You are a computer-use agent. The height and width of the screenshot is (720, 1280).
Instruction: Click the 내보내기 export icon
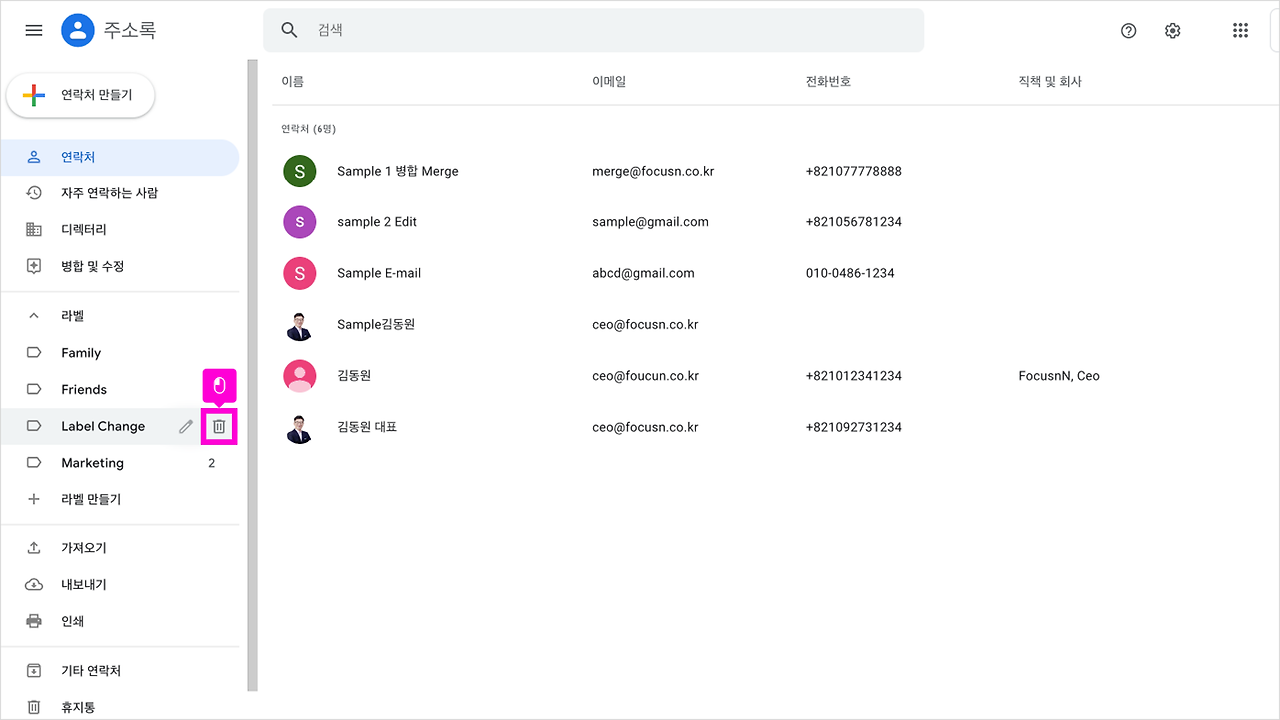click(33, 584)
